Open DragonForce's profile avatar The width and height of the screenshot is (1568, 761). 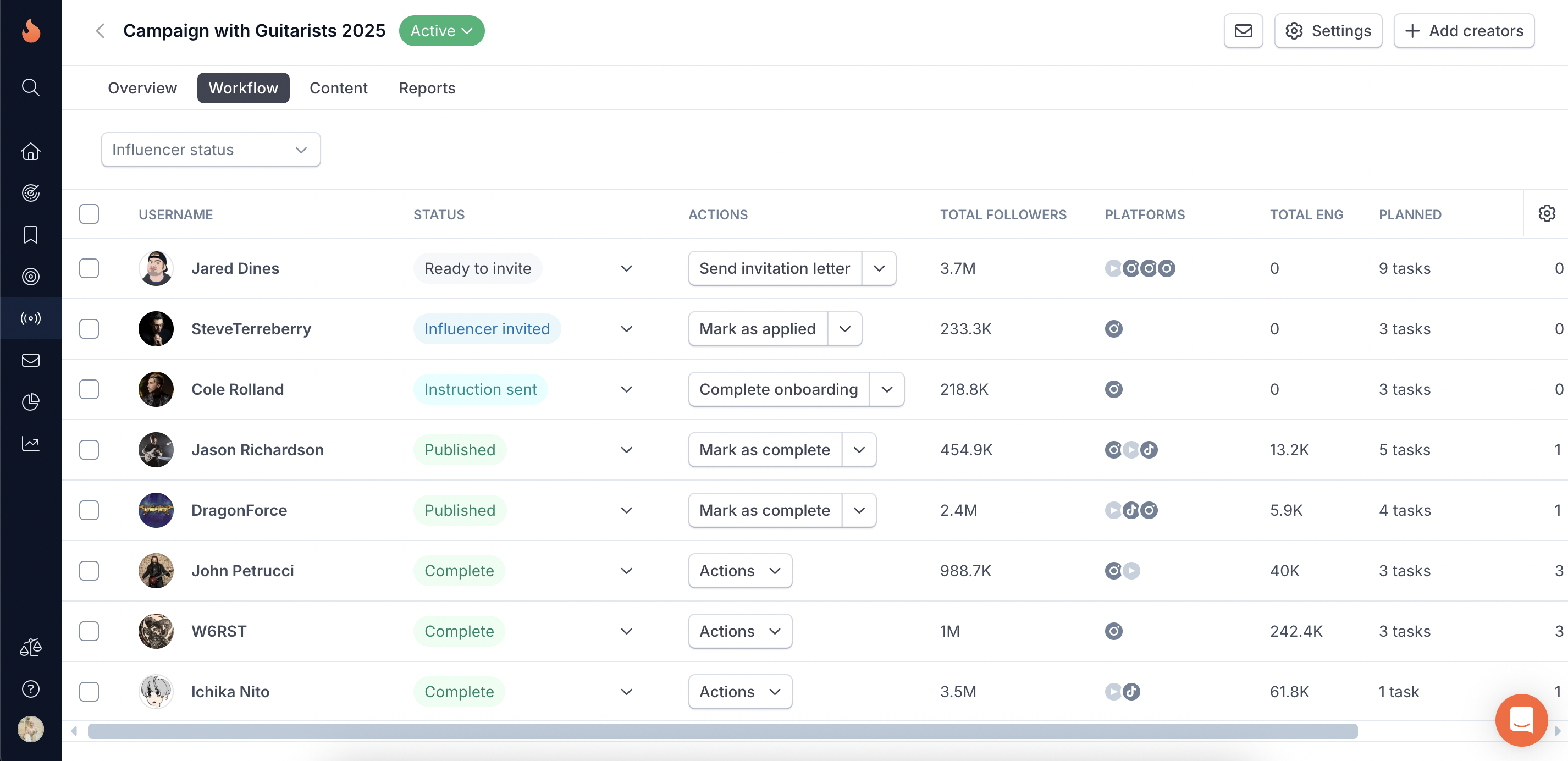coord(156,510)
